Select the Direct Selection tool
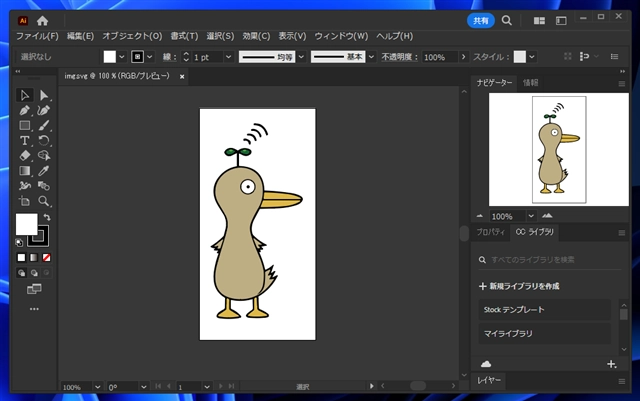 coord(44,95)
